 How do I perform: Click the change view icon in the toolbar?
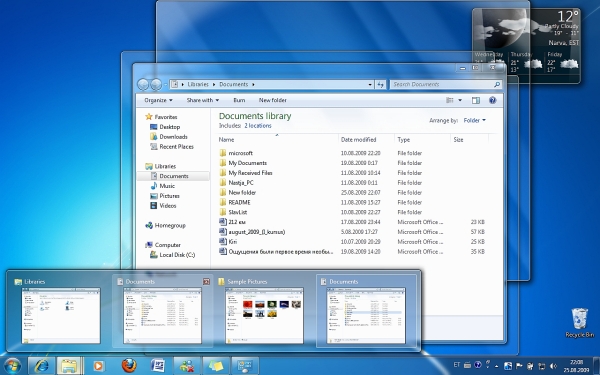[450, 100]
